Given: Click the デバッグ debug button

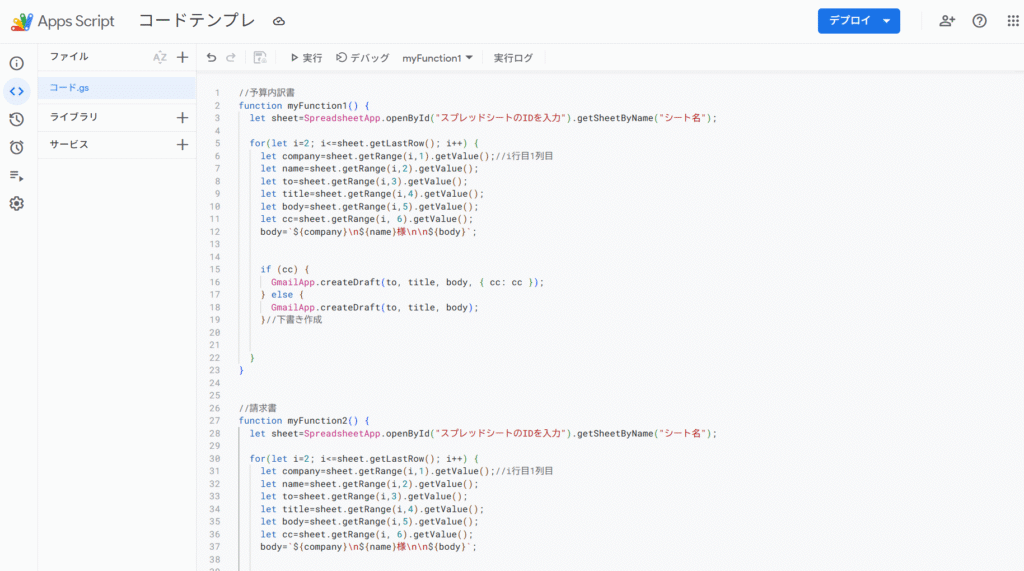Looking at the screenshot, I should point(362,58).
